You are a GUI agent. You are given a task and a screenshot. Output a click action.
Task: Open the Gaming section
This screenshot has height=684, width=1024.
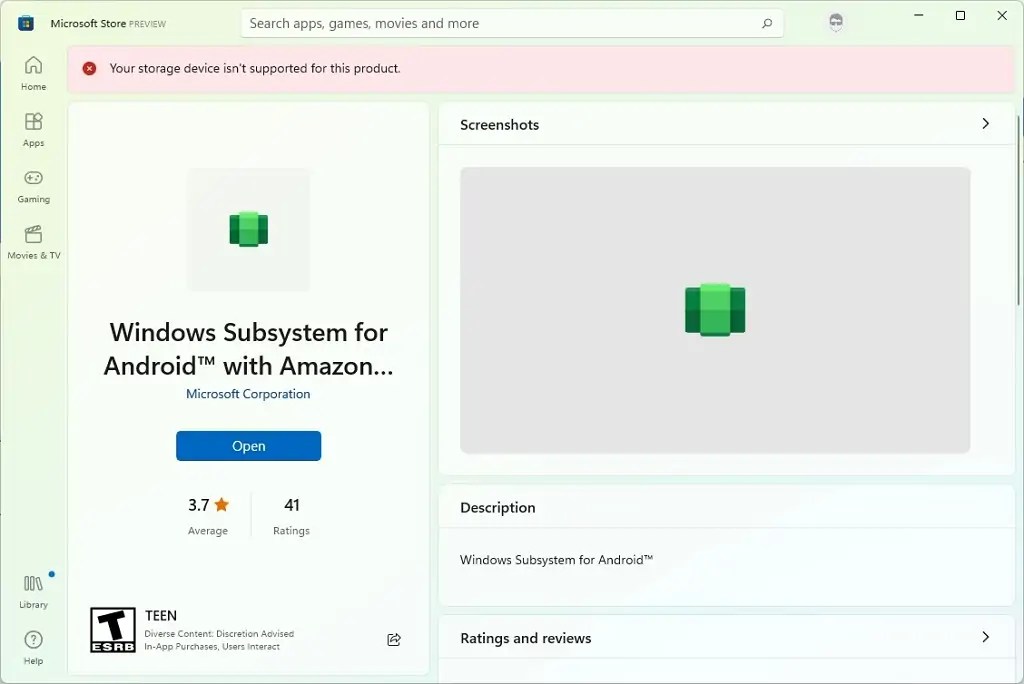coord(33,186)
